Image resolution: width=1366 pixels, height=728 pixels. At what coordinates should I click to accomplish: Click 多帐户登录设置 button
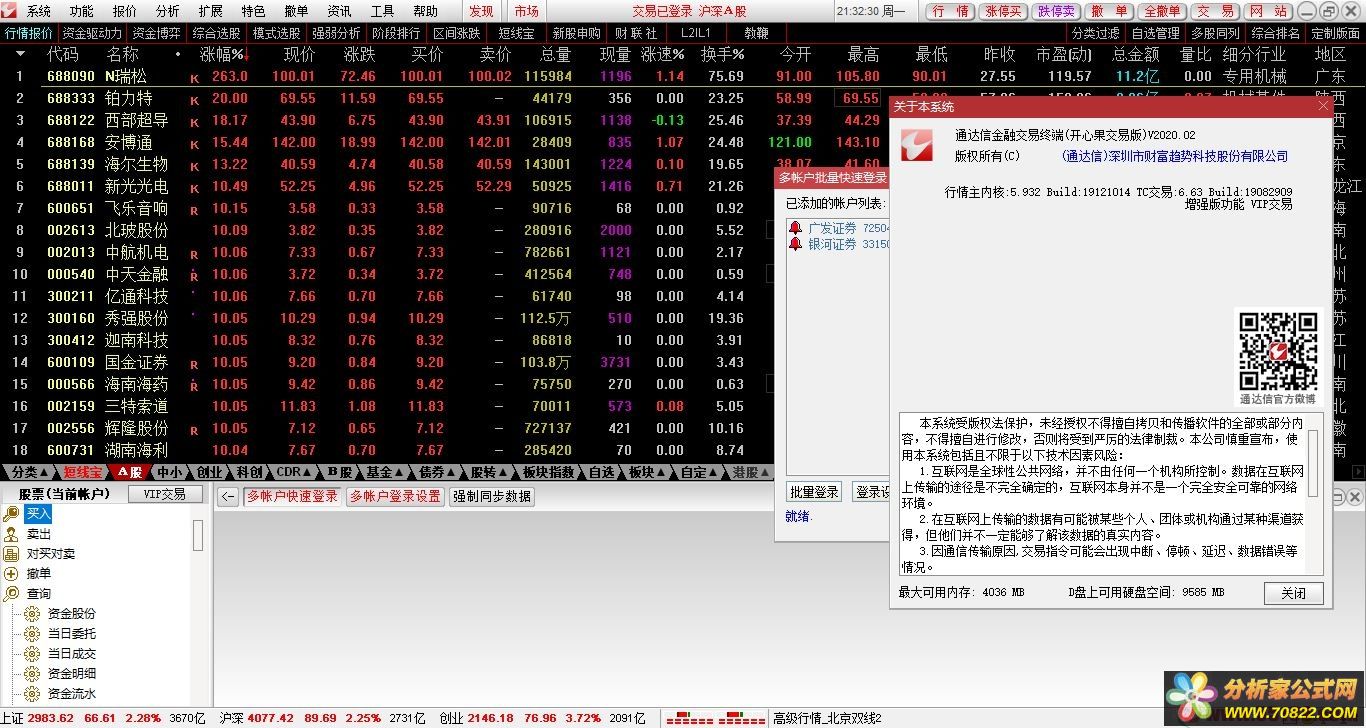[395, 496]
